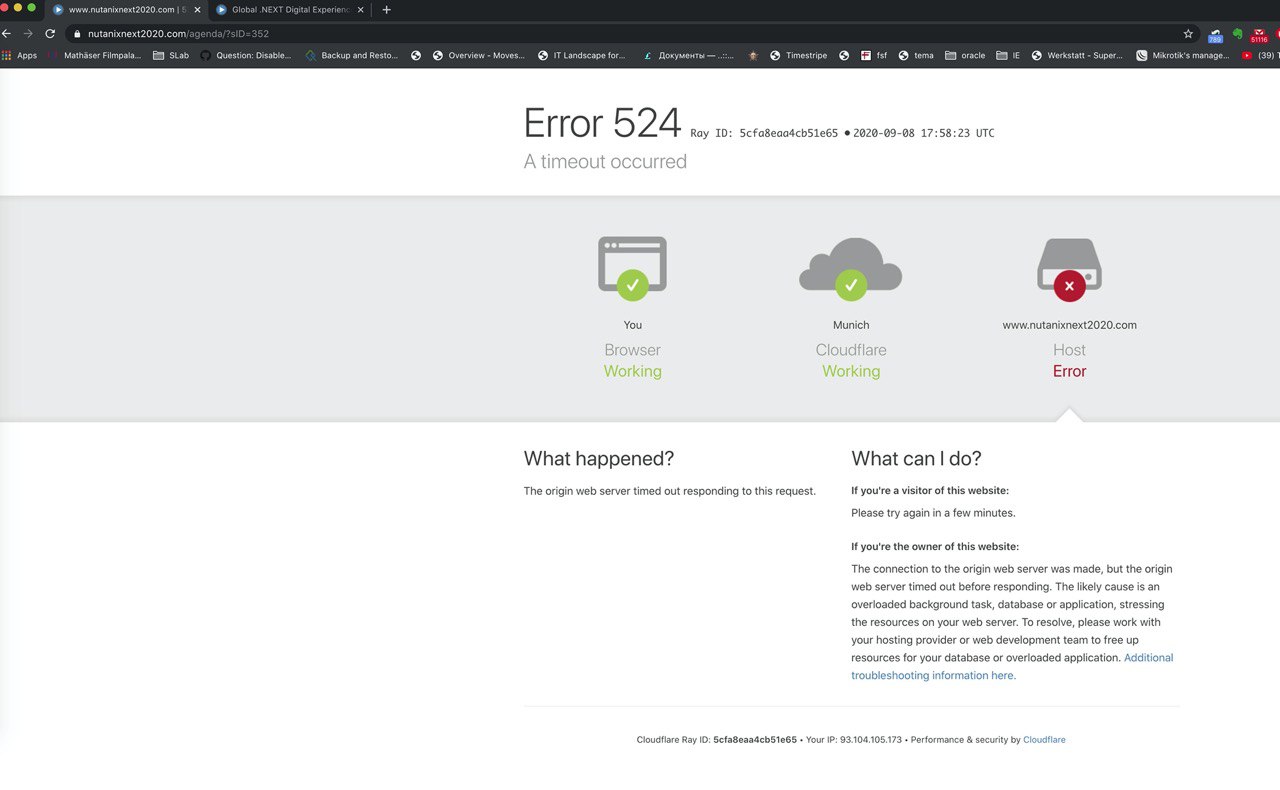Select the www.nutanixnext2020.com tab

pos(125,9)
